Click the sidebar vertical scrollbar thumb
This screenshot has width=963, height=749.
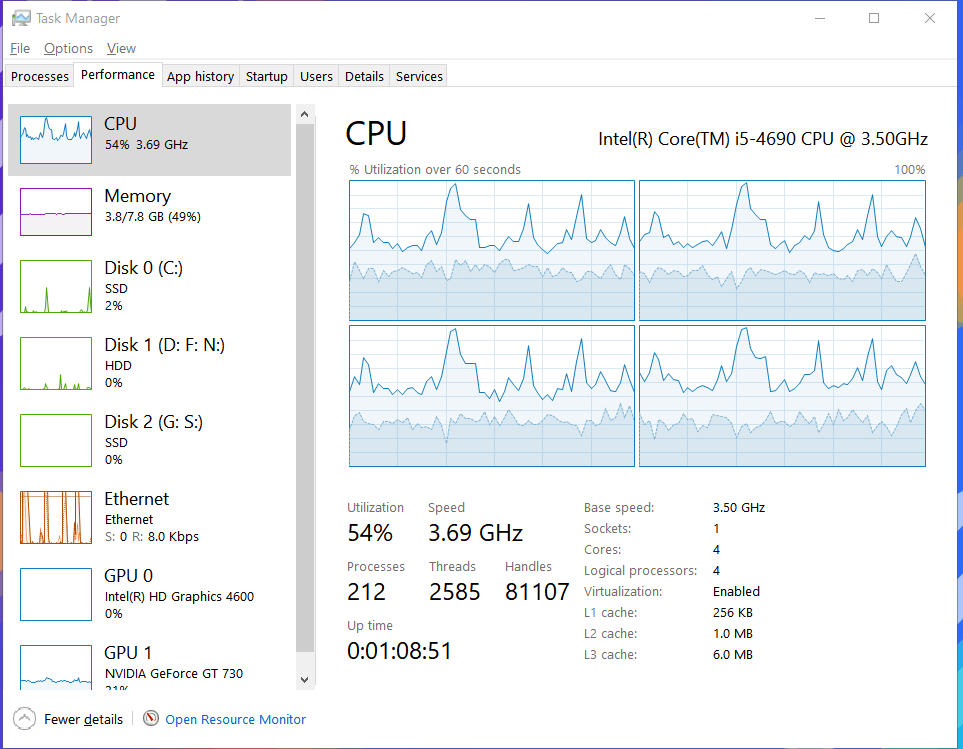(x=305, y=387)
